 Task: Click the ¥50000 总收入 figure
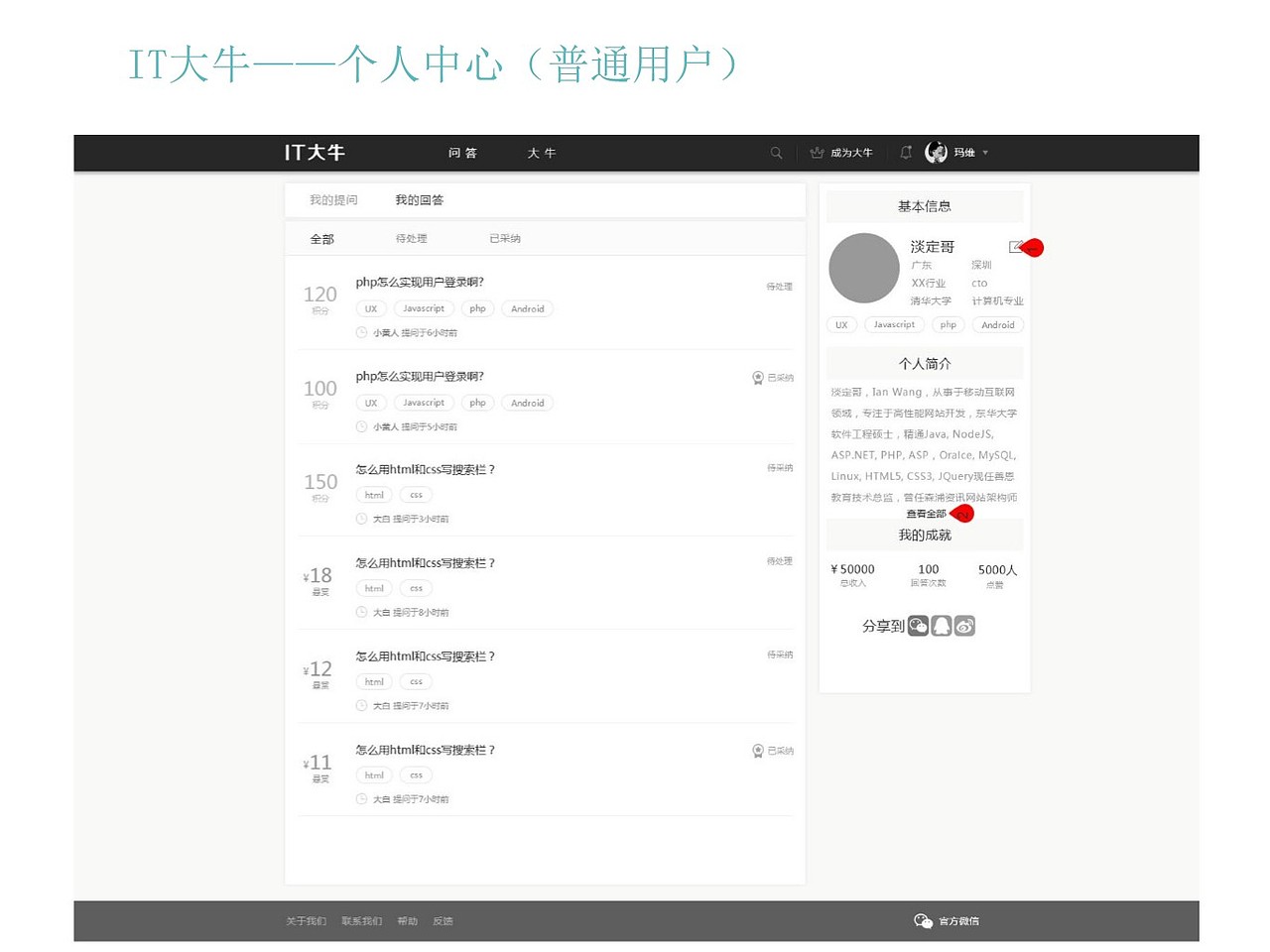click(x=853, y=570)
